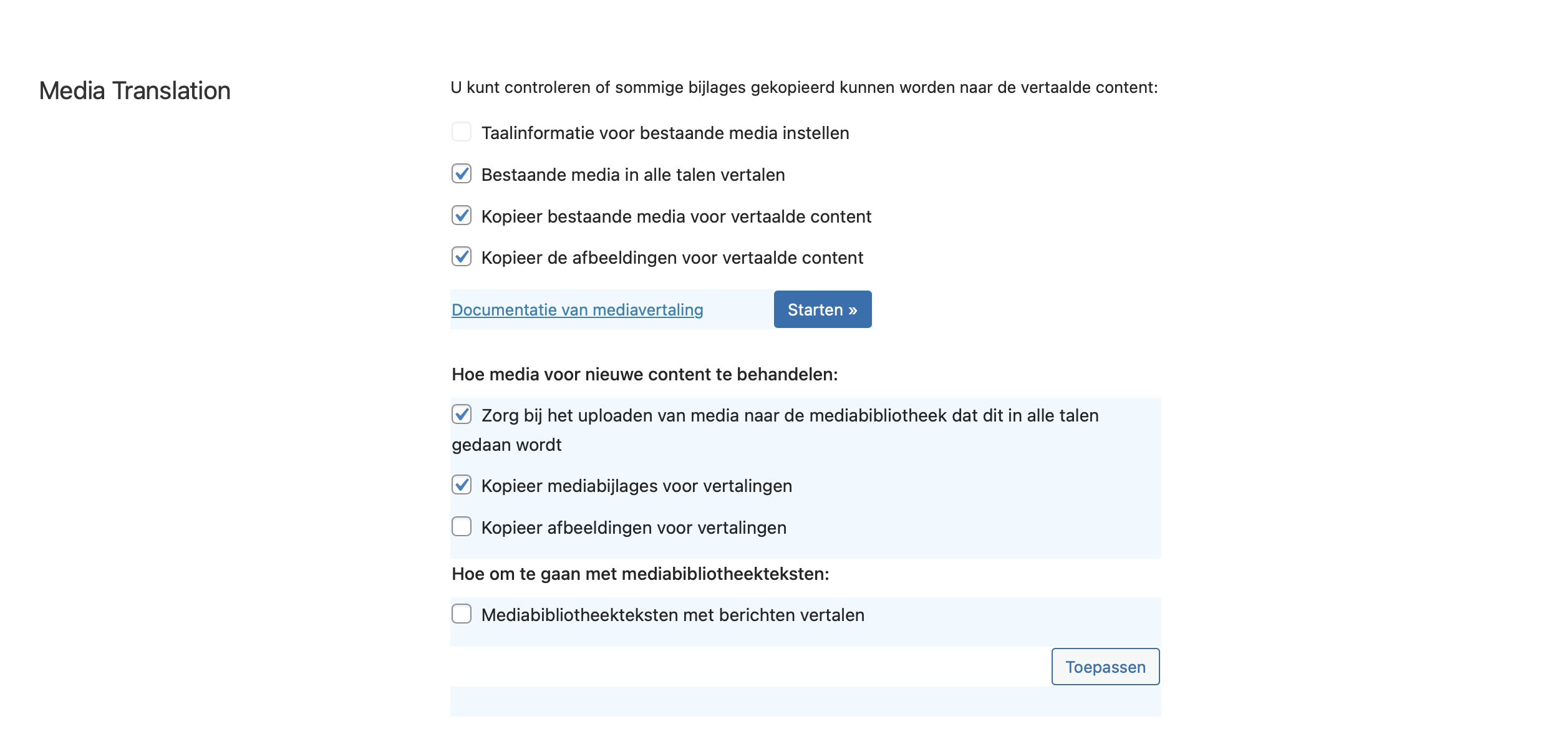The image size is (1568, 747).
Task: Open the Documentatie van mediavertaling link
Action: coord(578,310)
